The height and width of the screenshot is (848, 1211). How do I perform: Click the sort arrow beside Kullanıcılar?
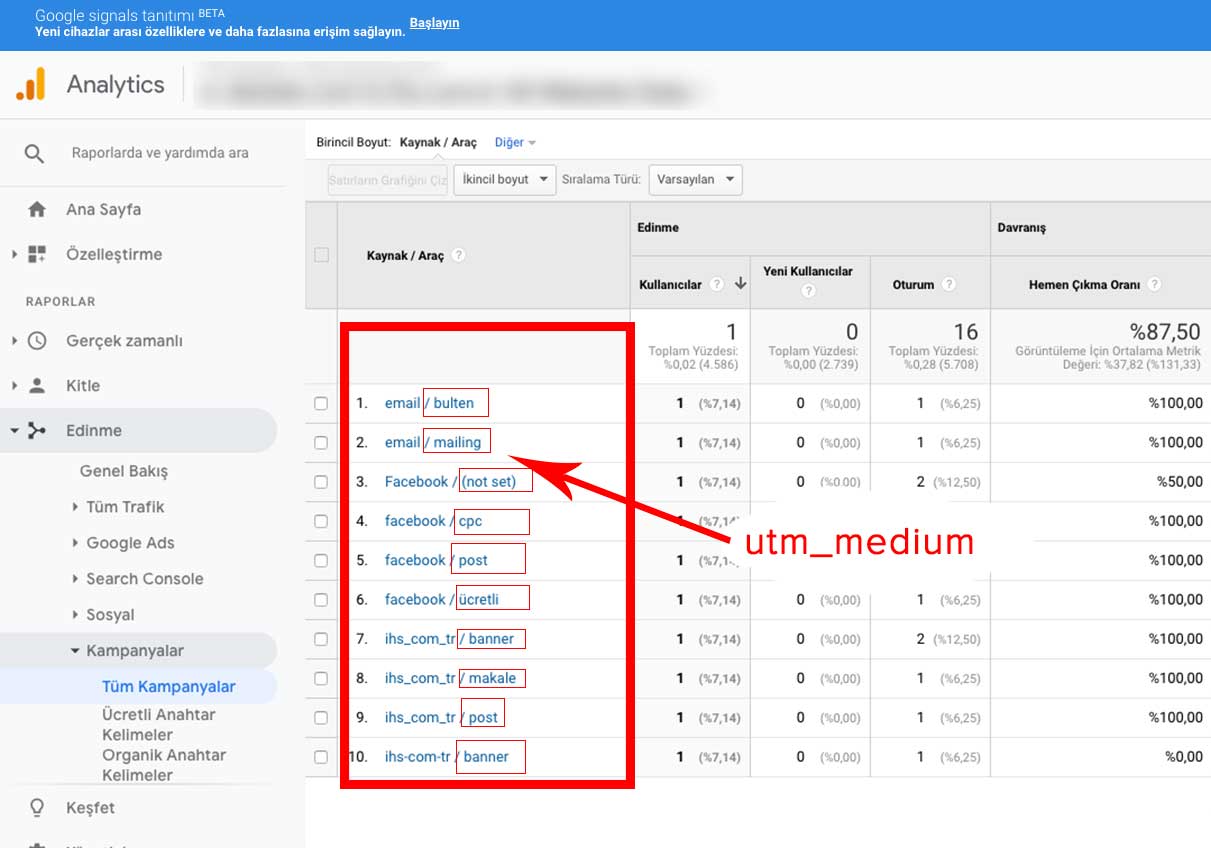(x=741, y=284)
